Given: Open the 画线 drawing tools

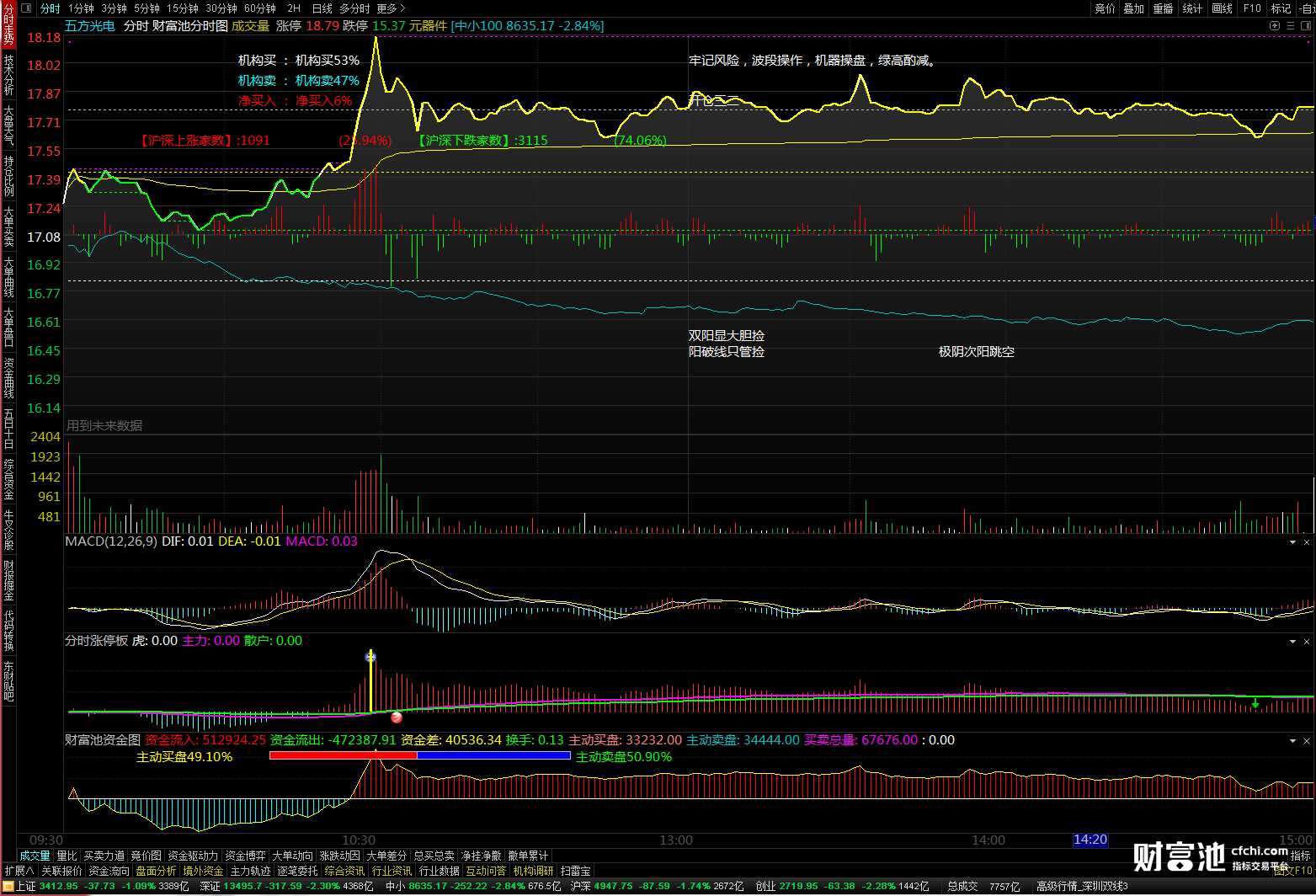Looking at the screenshot, I should (x=1222, y=8).
